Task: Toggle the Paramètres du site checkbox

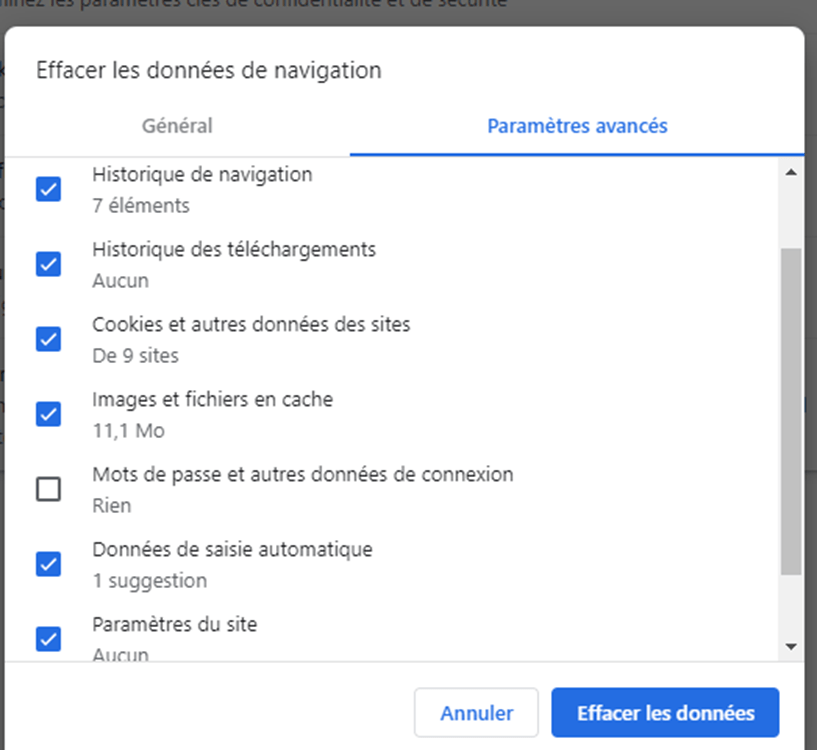Action: 48,638
